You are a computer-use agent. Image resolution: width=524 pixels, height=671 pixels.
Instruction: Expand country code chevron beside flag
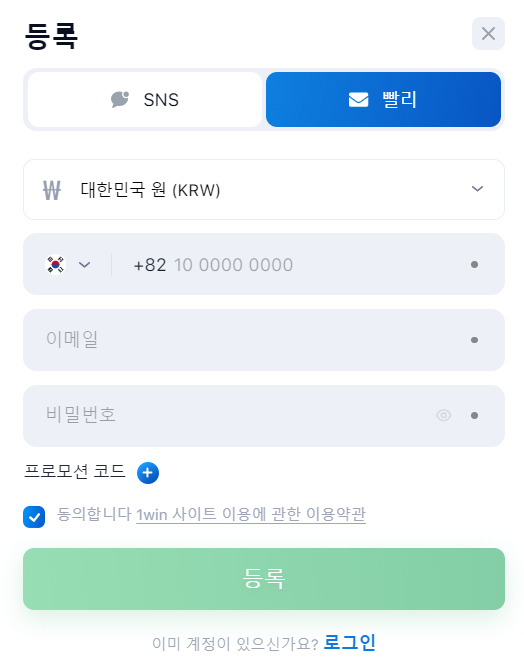85,265
